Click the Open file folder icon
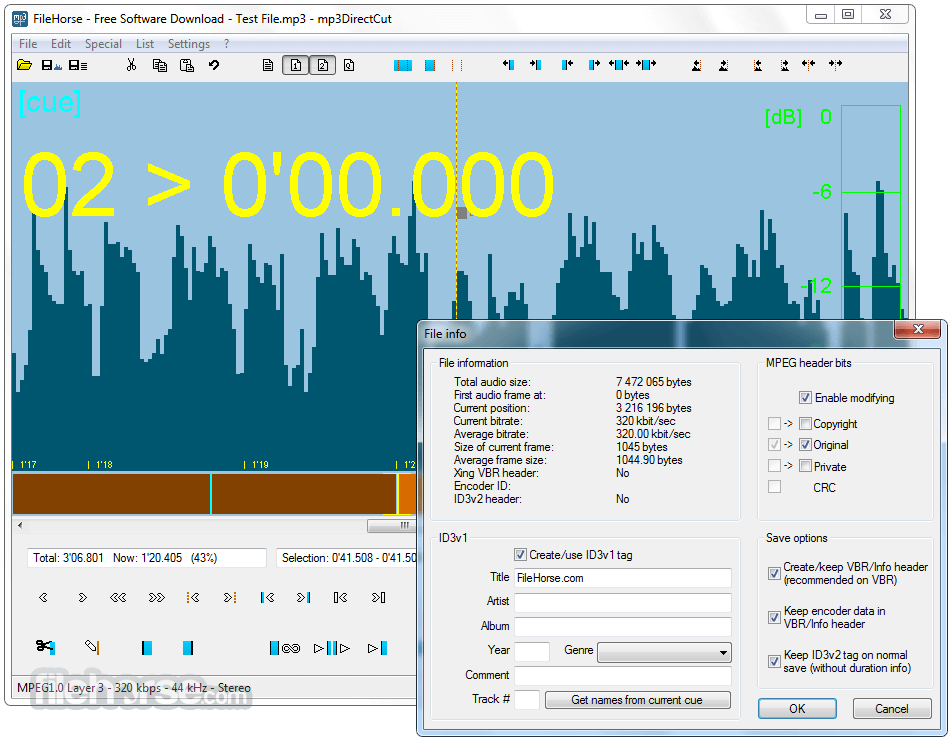The width and height of the screenshot is (951, 740). pyautogui.click(x=24, y=65)
